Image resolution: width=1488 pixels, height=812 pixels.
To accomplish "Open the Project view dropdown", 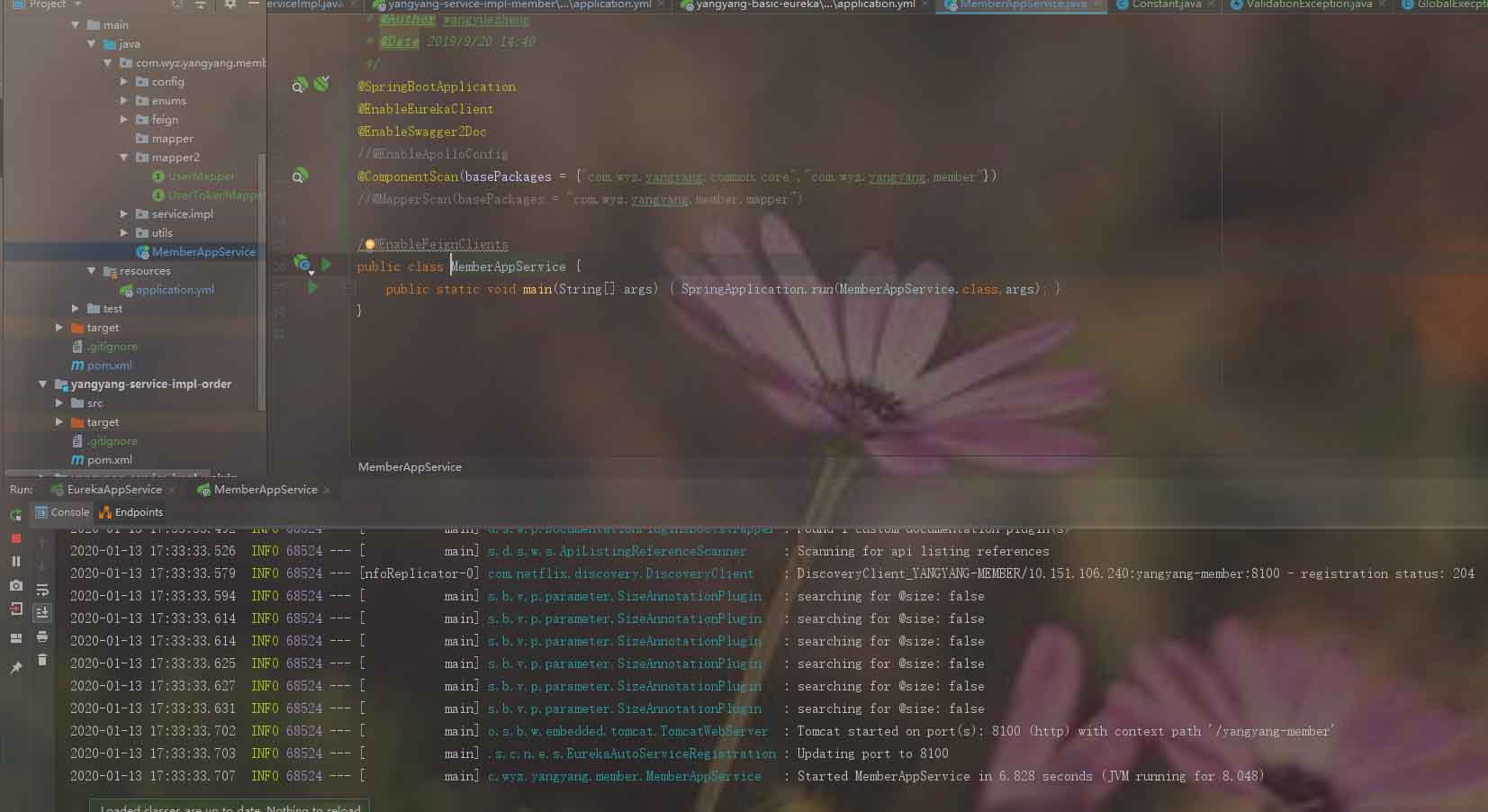I will tap(77, 5).
